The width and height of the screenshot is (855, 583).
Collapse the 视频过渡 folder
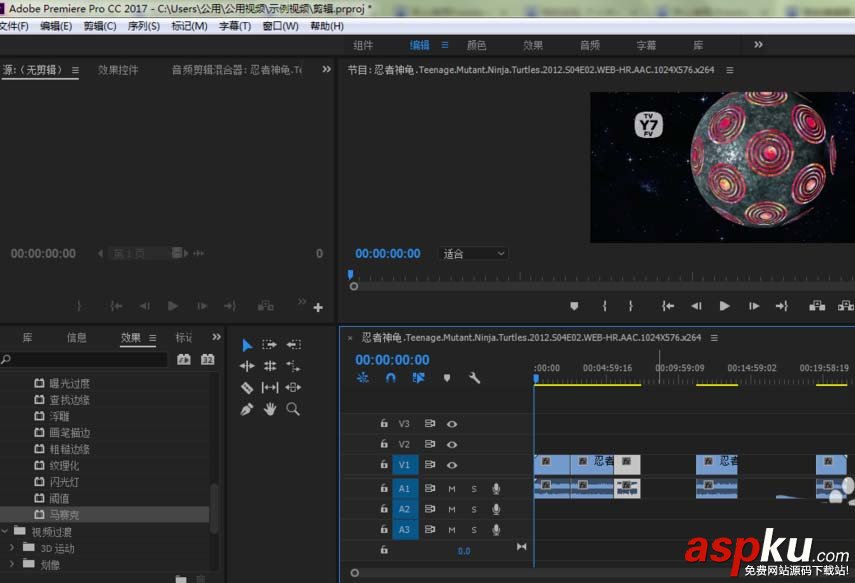[5, 531]
